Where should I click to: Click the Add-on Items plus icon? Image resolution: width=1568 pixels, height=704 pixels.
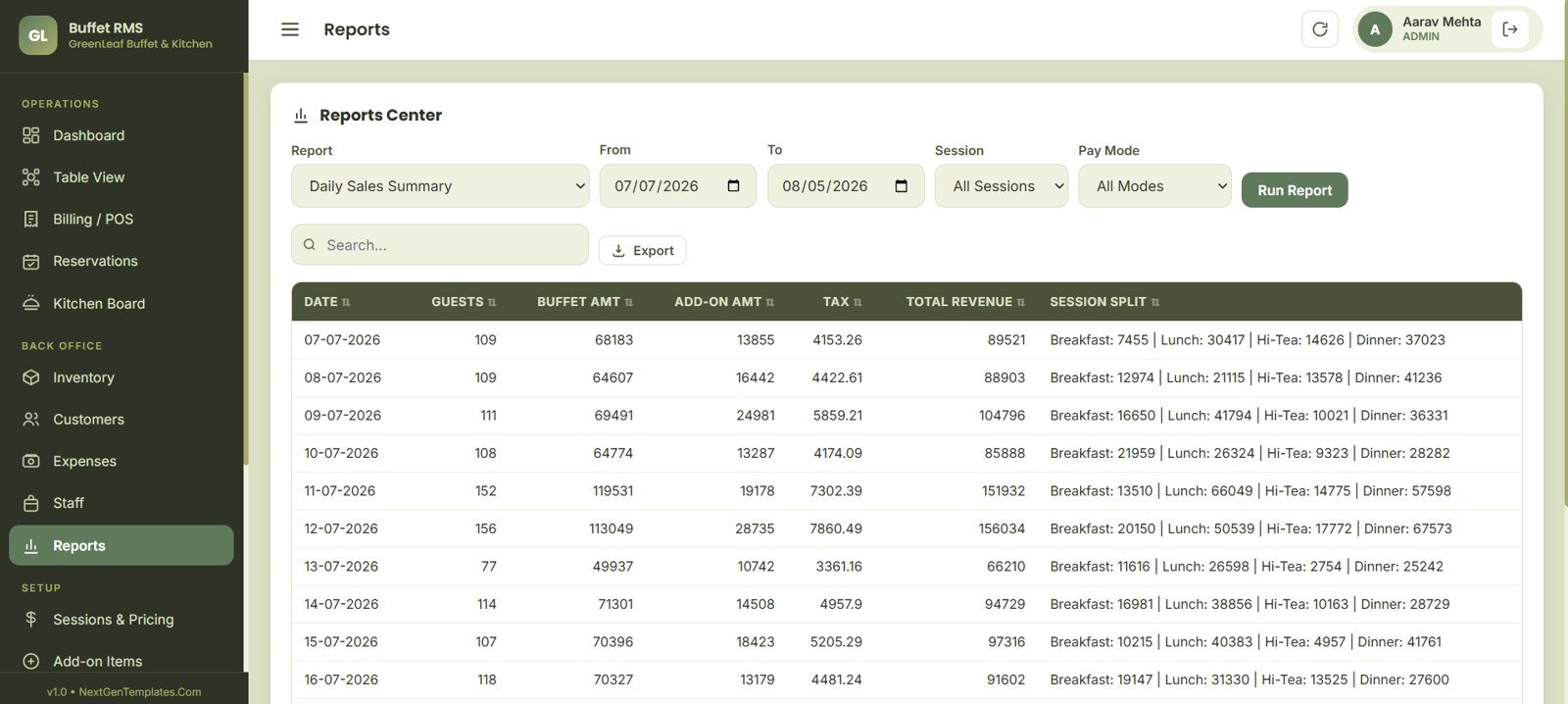(31, 662)
